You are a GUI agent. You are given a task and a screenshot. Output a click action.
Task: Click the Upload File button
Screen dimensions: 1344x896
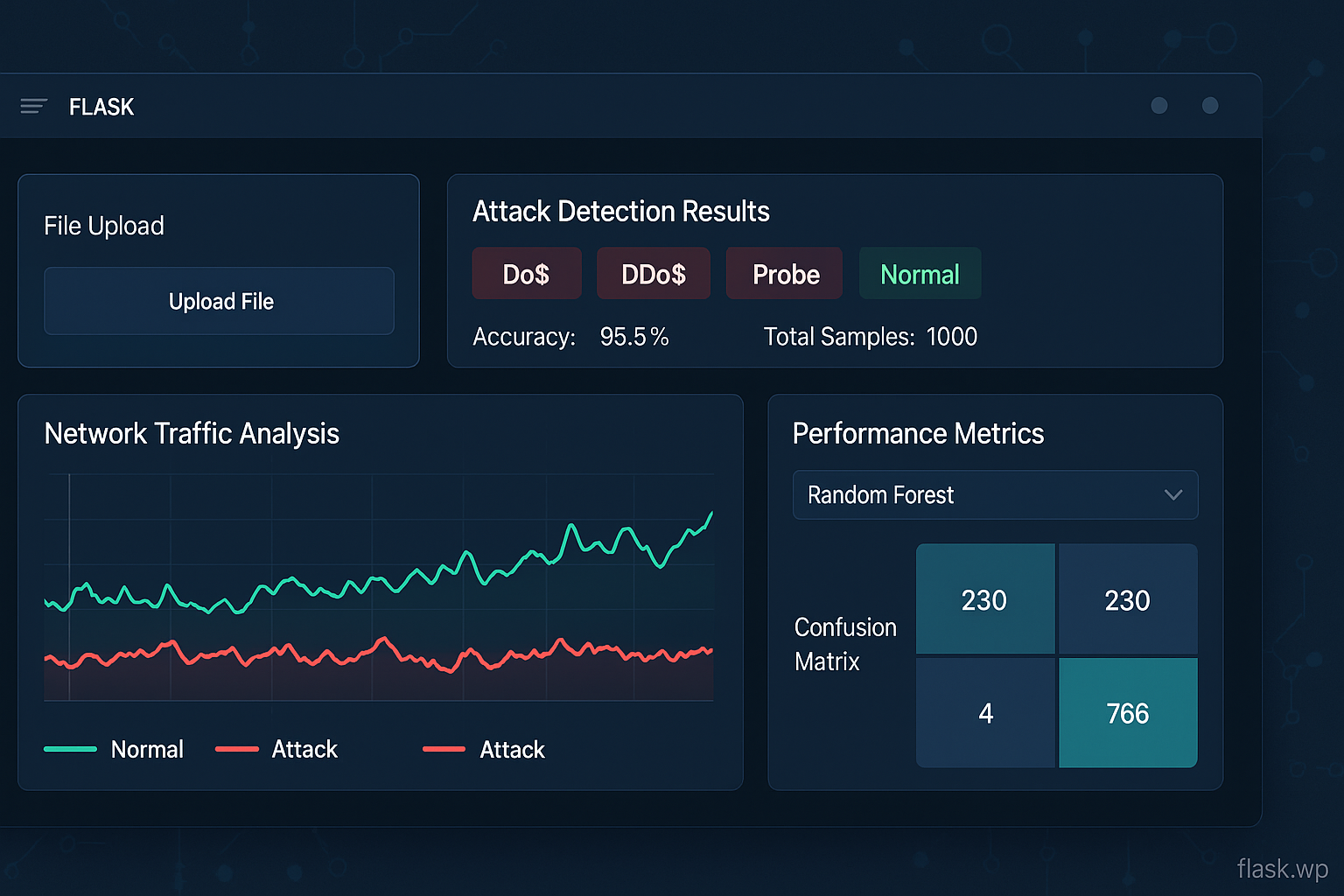[x=220, y=301]
